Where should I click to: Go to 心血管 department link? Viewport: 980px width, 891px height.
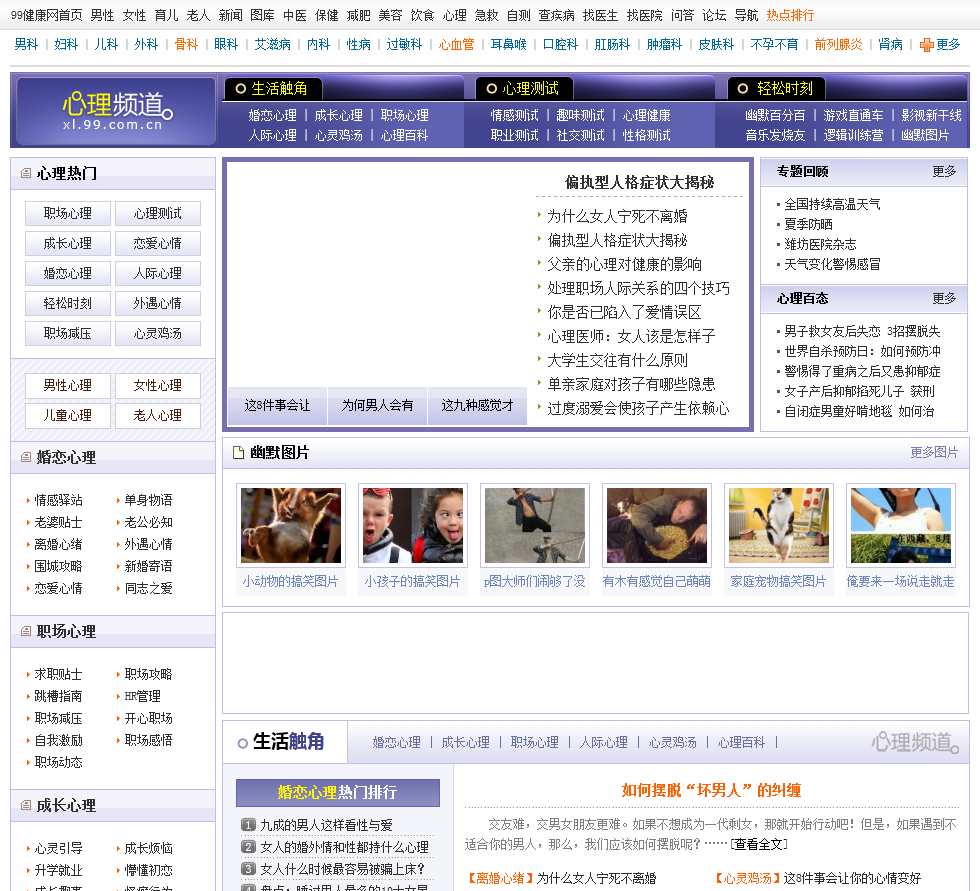tap(456, 44)
